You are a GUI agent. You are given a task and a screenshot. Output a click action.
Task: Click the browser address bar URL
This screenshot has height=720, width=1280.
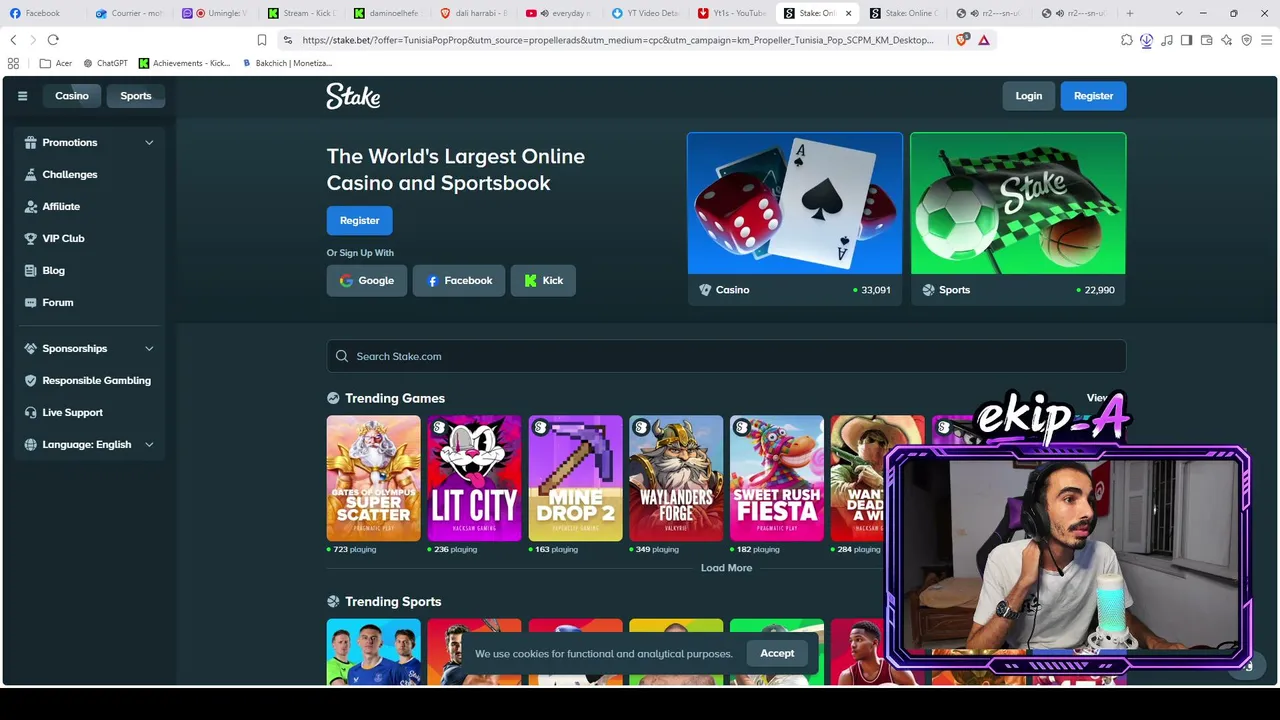618,40
